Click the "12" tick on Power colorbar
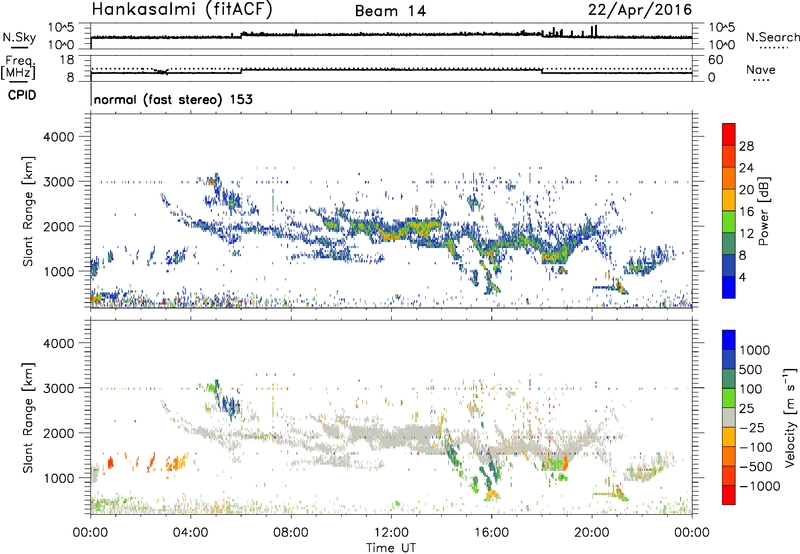Image resolution: width=800 pixels, height=554 pixels. tap(746, 234)
